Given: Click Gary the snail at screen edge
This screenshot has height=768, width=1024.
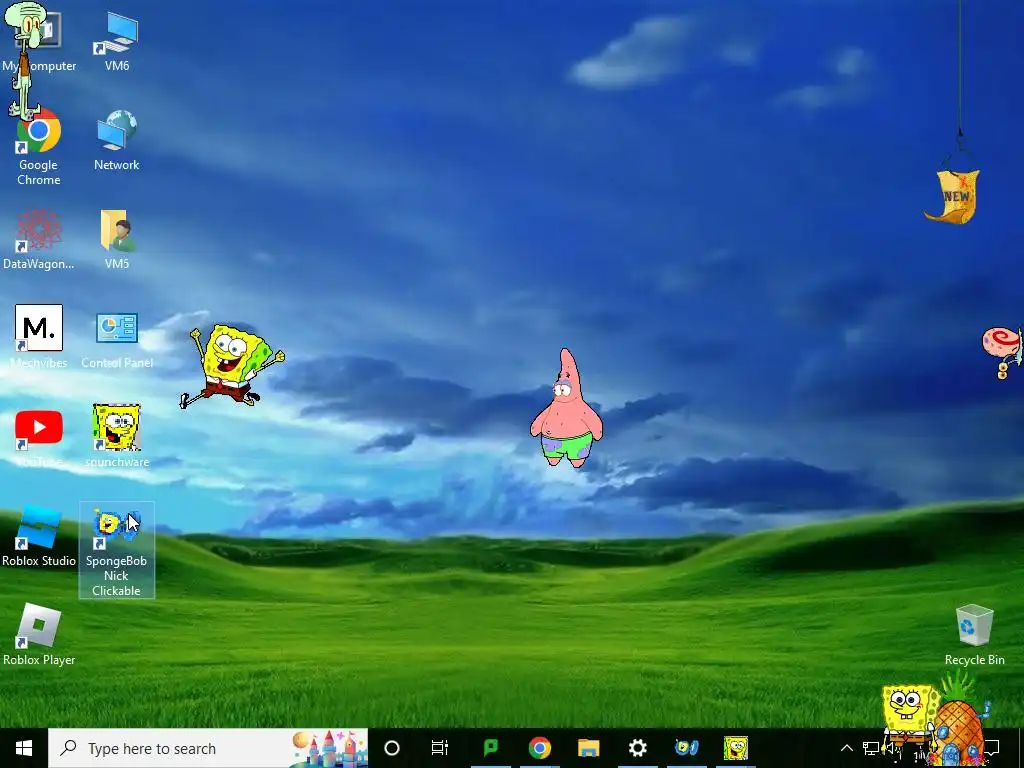Looking at the screenshot, I should click(x=1003, y=351).
